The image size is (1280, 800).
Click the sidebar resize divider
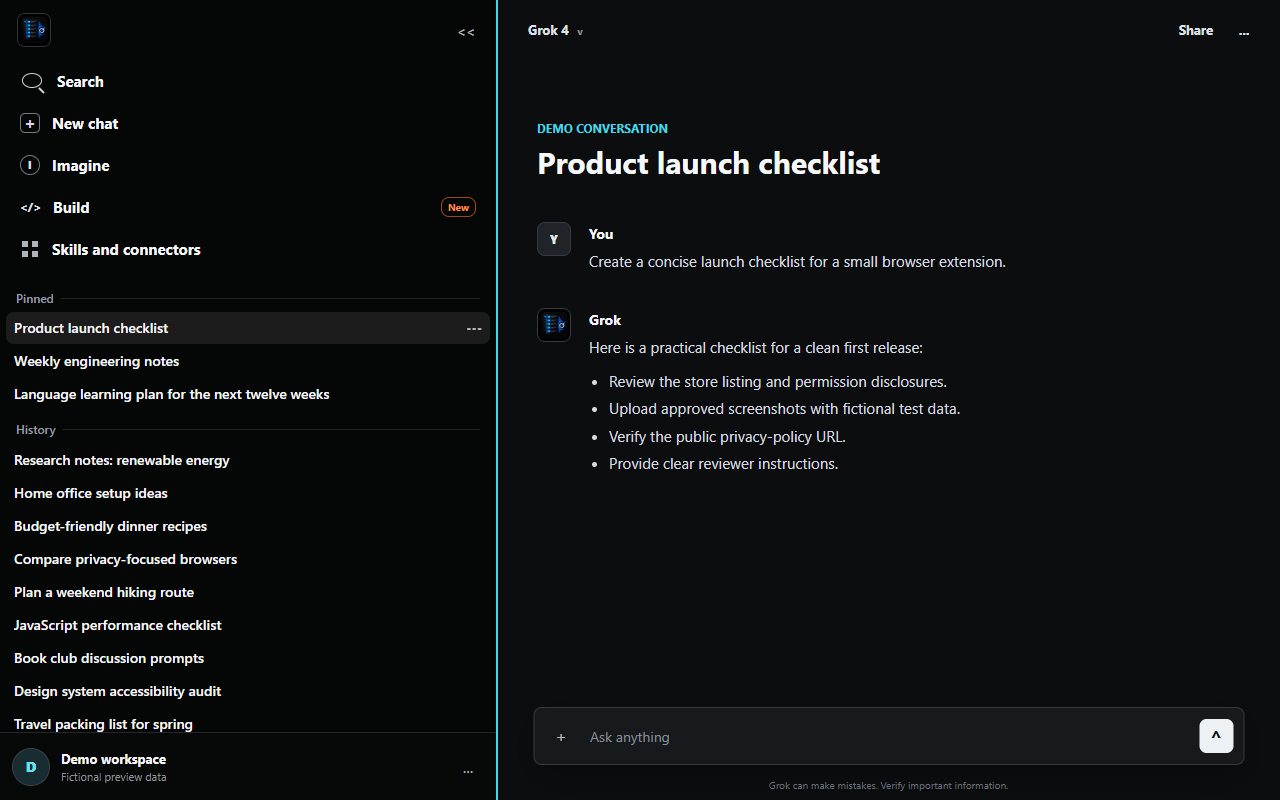497,400
